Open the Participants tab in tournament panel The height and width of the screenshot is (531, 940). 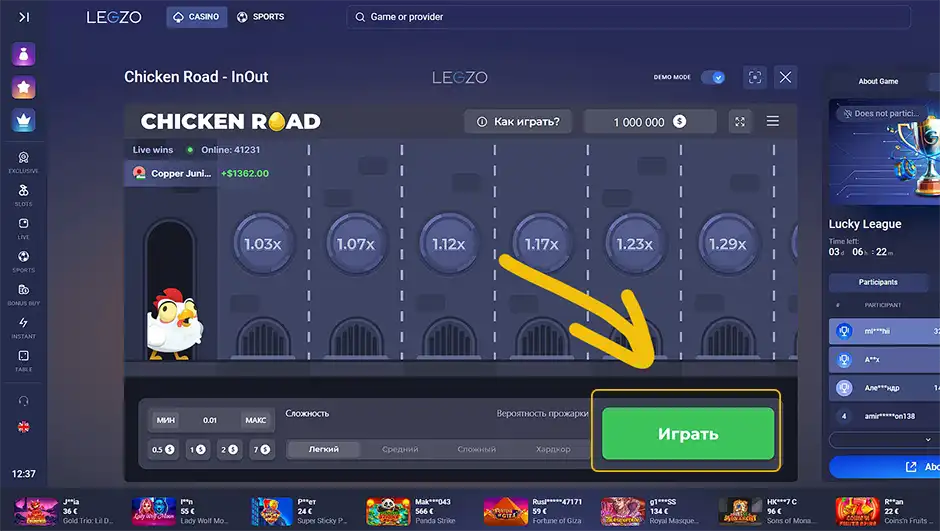(878, 282)
